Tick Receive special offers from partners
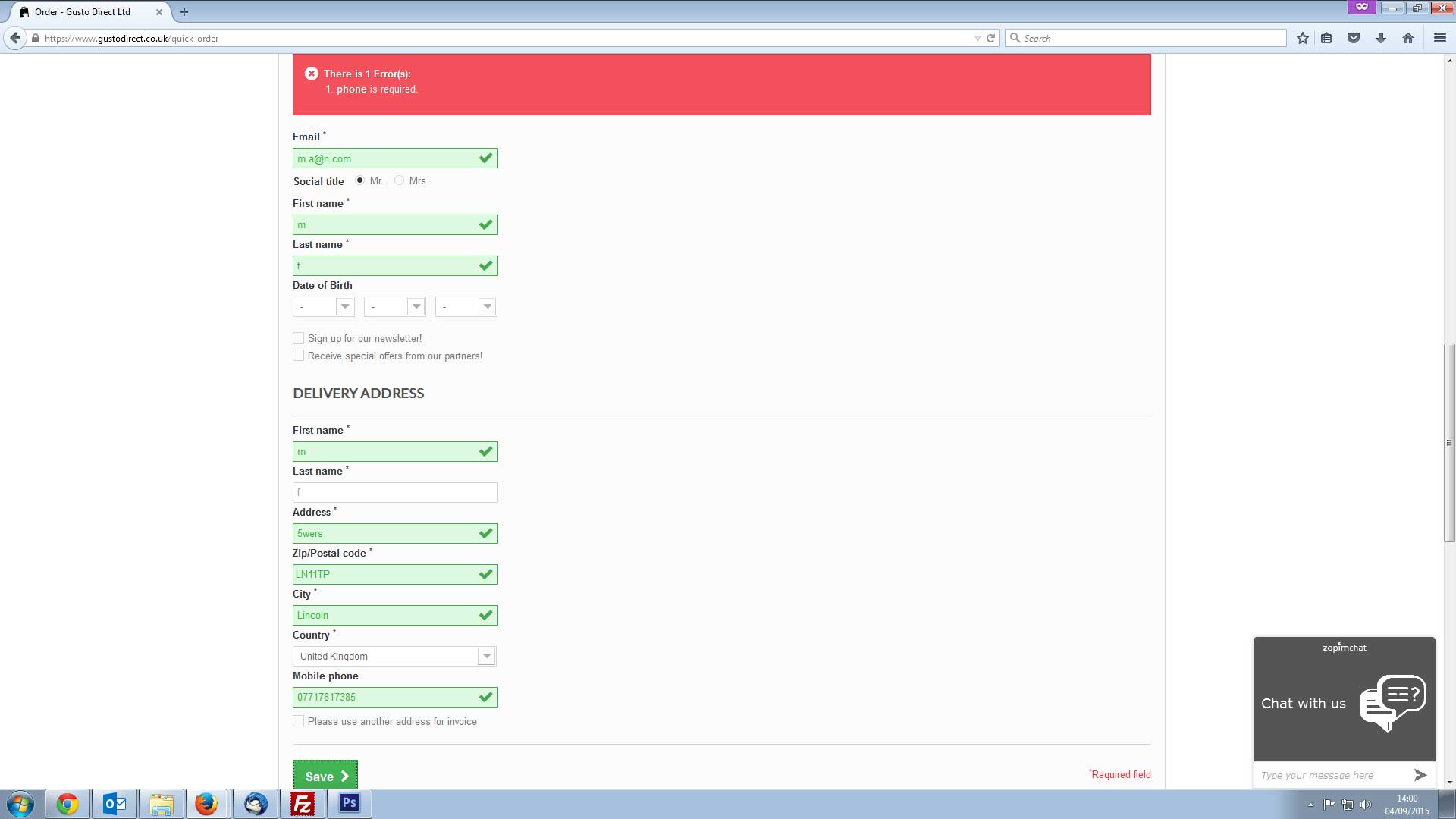This screenshot has width=1456, height=819. click(x=299, y=356)
